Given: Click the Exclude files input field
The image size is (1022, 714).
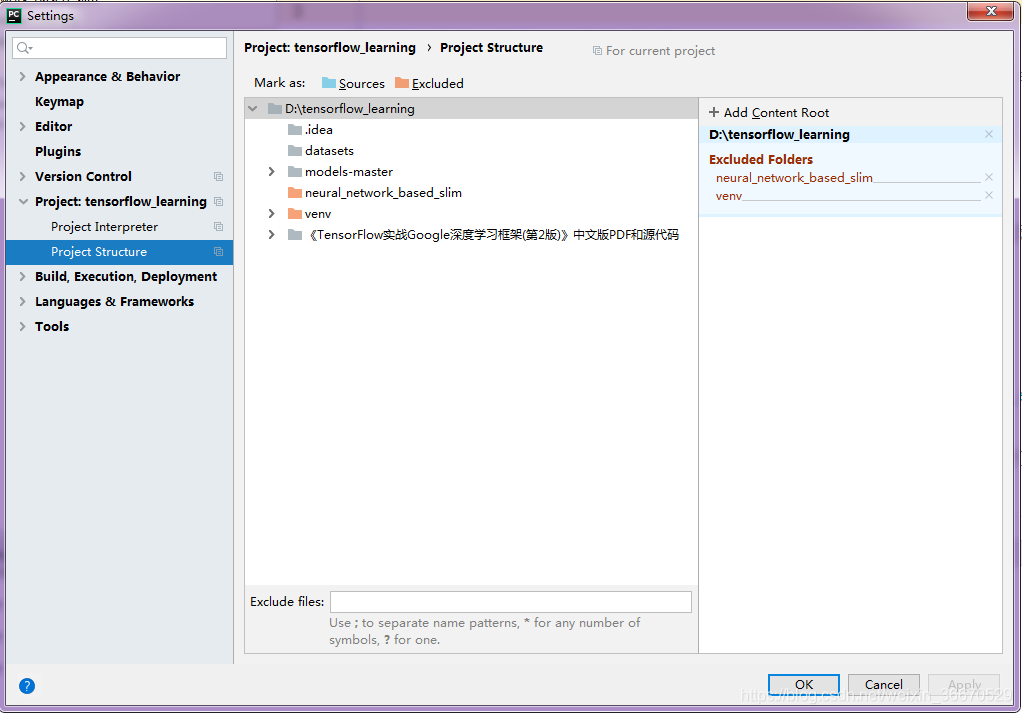Looking at the screenshot, I should pos(511,602).
